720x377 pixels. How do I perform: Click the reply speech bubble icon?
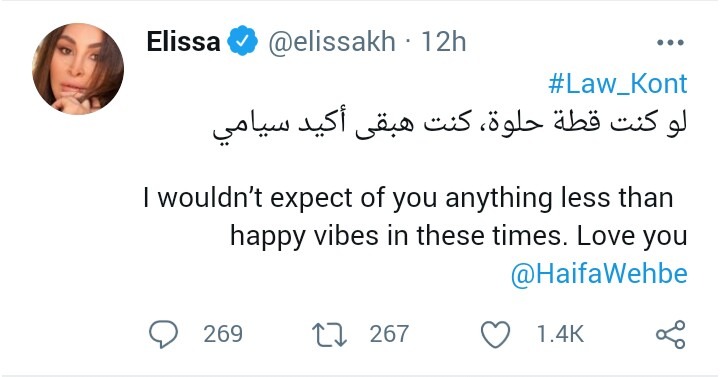(163, 334)
